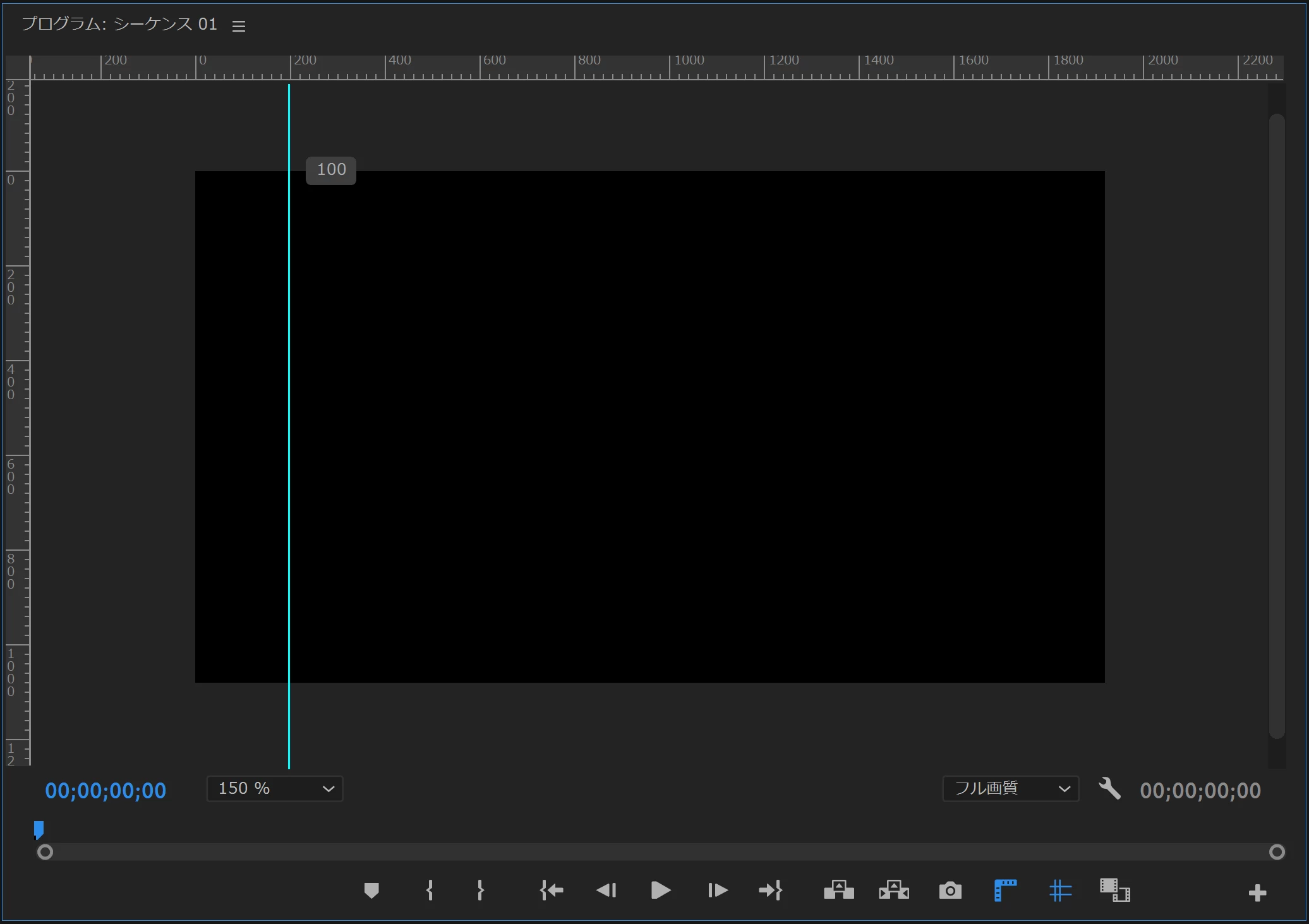Toggle the Comparison View button

pyautogui.click(x=1114, y=891)
